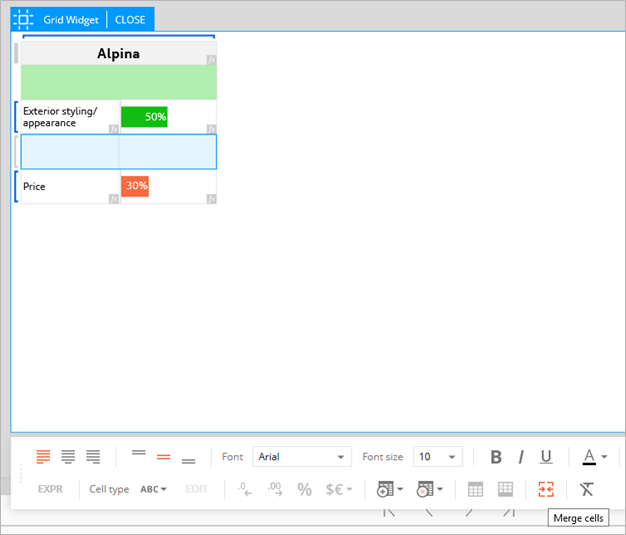The image size is (626, 535).
Task: Select the Exterior styling row bracket
Action: point(16,117)
